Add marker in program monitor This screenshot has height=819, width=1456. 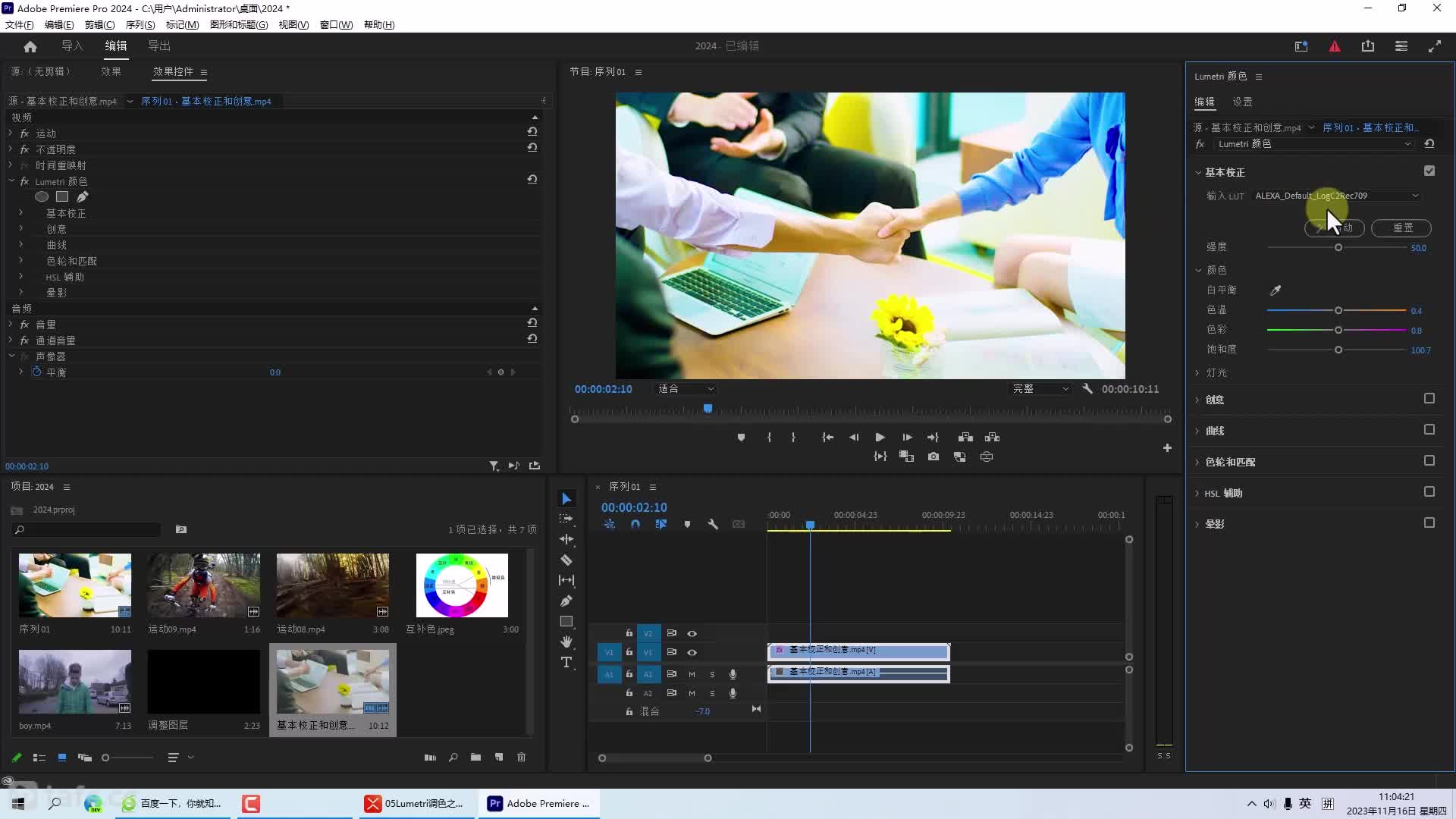tap(741, 438)
